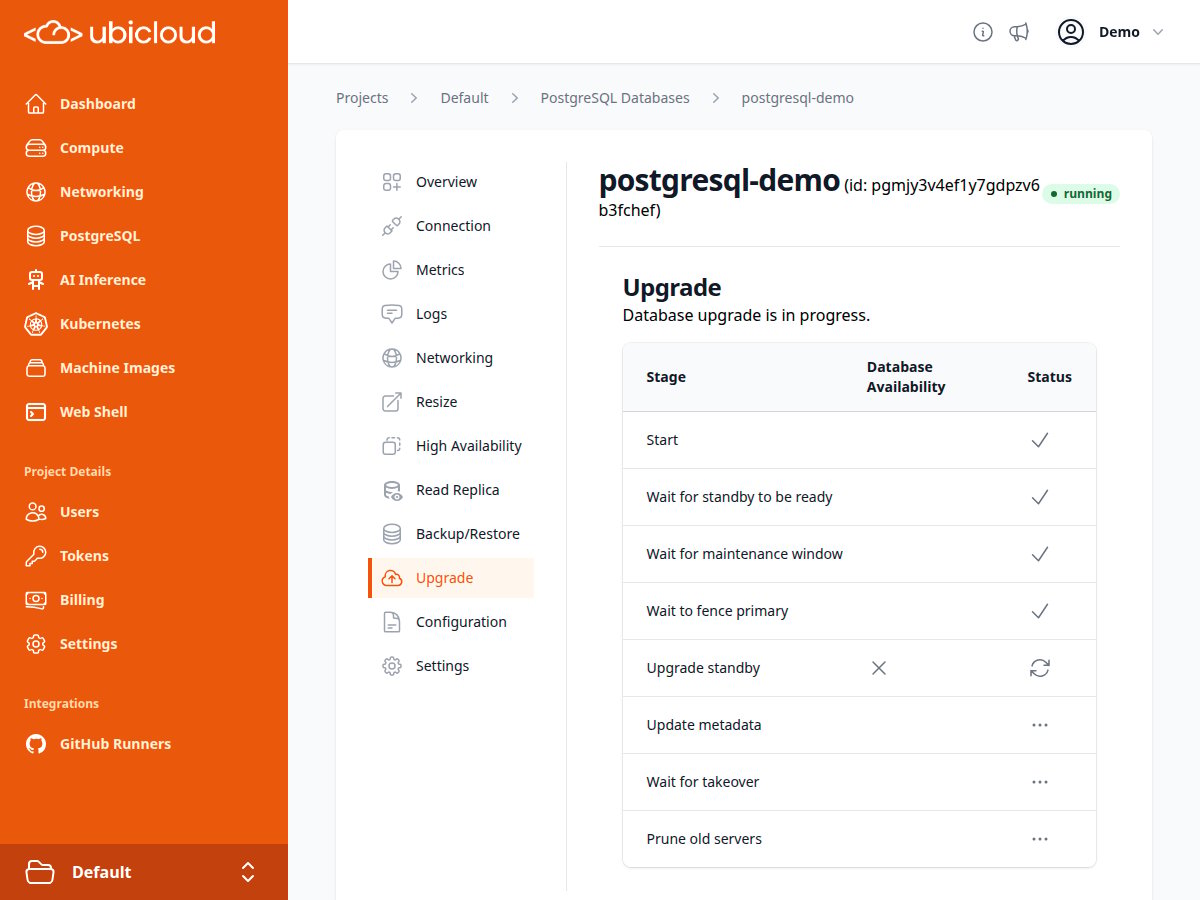Click the Stage column header
This screenshot has height=900, width=1200.
(x=666, y=377)
